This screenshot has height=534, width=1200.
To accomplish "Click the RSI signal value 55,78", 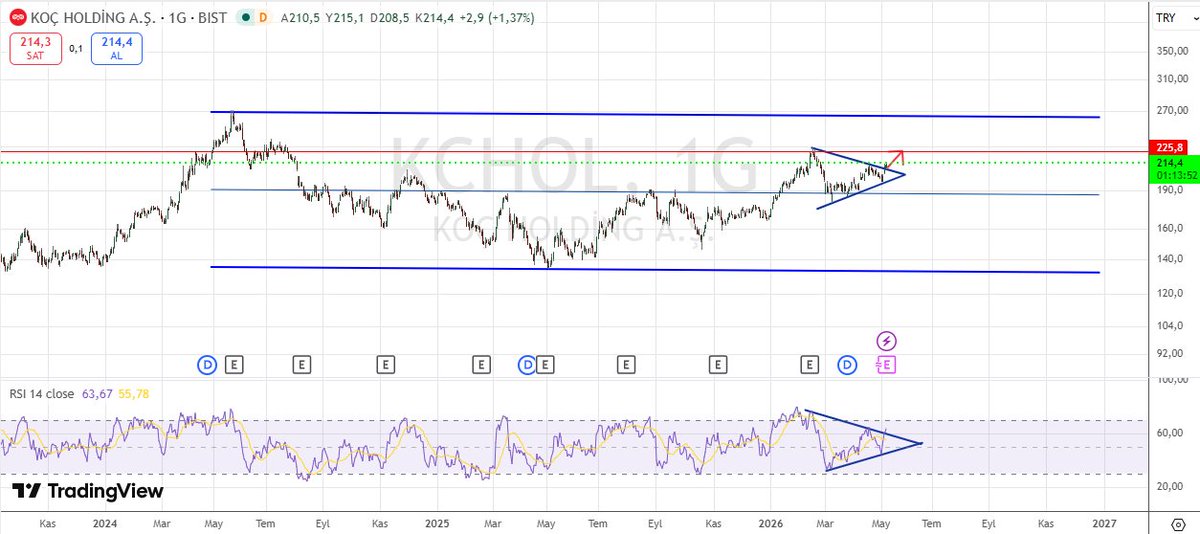I will click(132, 394).
